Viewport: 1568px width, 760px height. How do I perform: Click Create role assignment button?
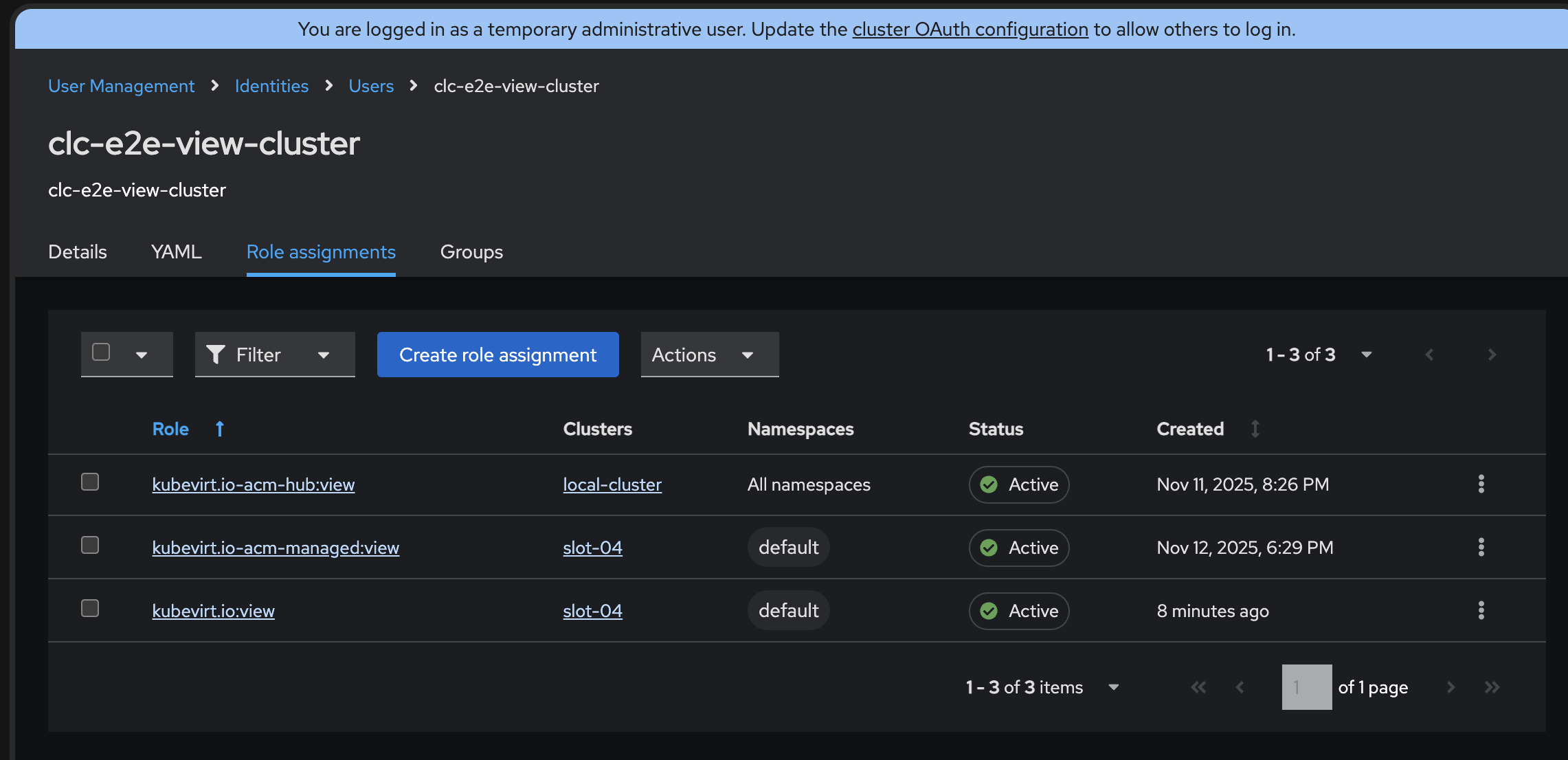pos(497,355)
